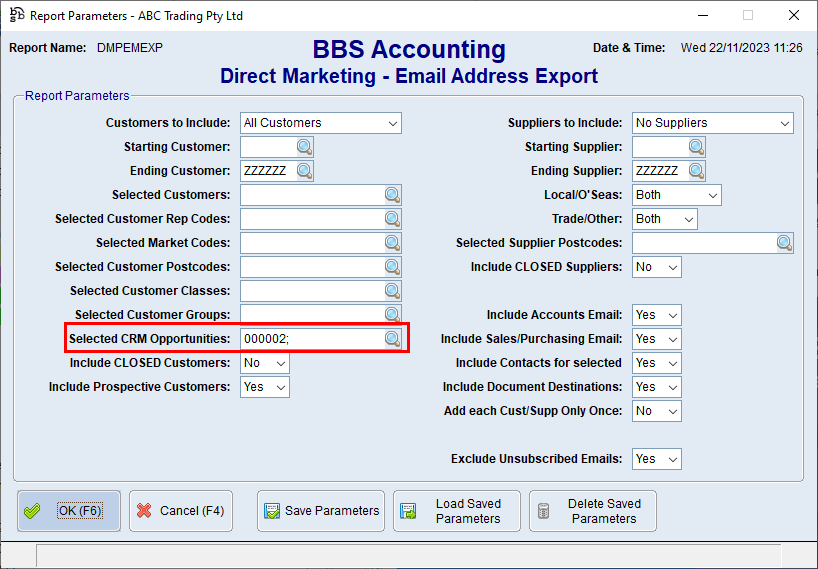Click into the Selected Customer Classes field

tap(311, 291)
